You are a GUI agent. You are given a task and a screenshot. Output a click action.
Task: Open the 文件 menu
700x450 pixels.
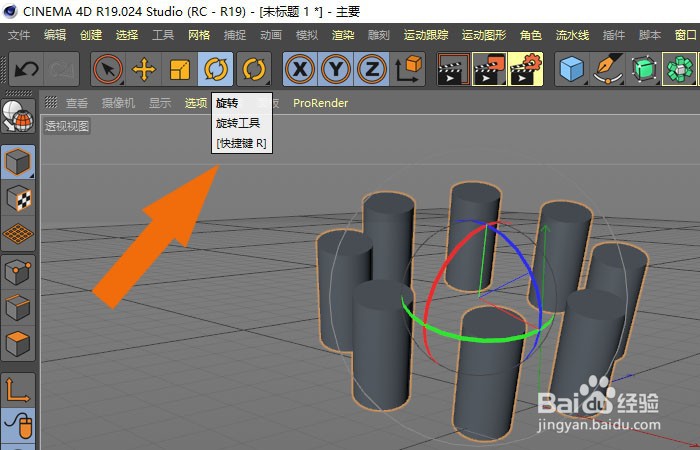coord(19,35)
